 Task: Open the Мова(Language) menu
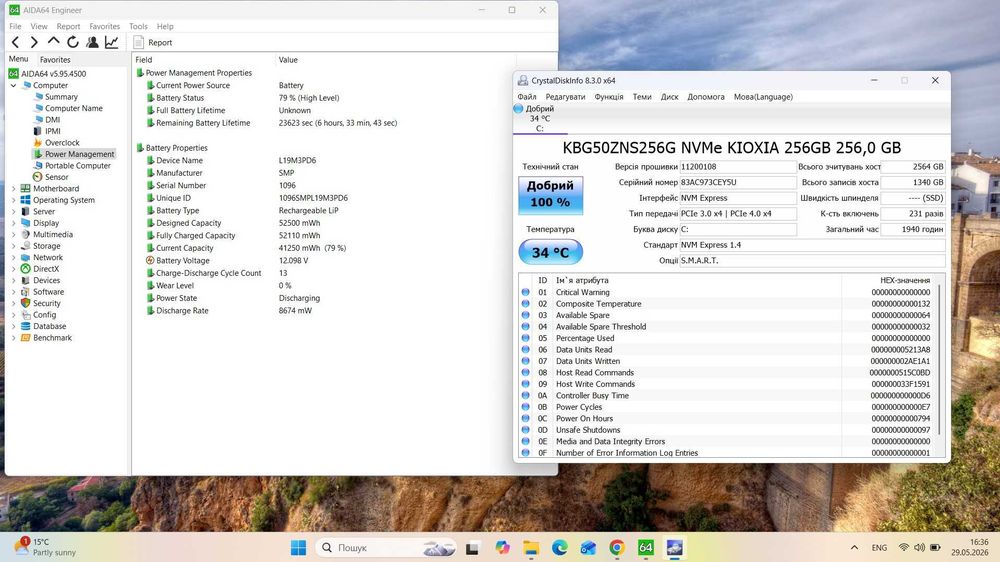[x=763, y=97]
